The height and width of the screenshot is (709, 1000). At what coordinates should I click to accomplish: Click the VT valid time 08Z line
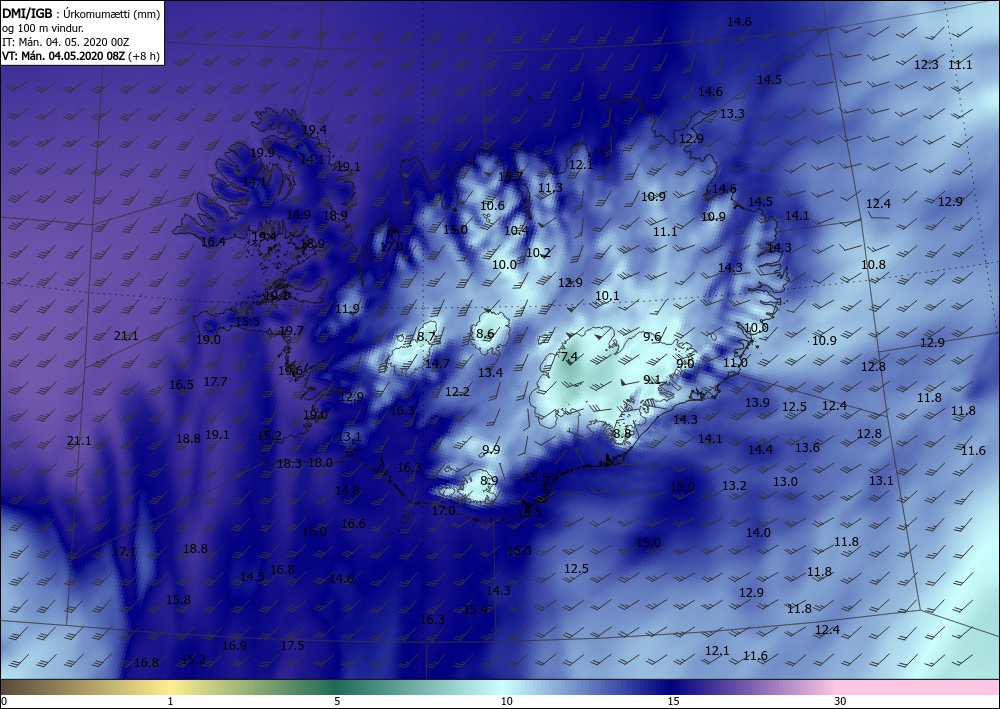[x=64, y=55]
